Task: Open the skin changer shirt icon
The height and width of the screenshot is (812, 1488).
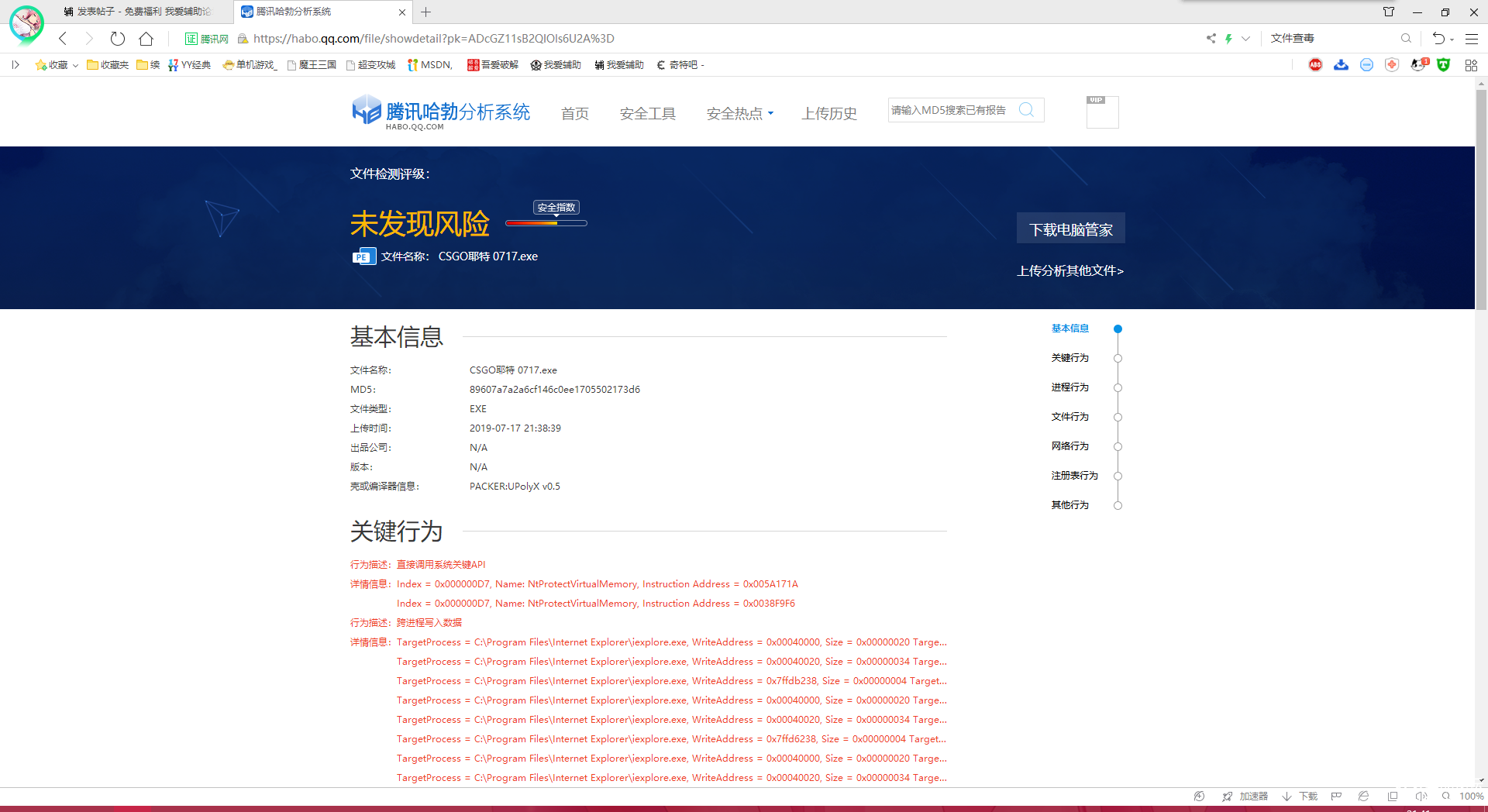Action: (1389, 12)
